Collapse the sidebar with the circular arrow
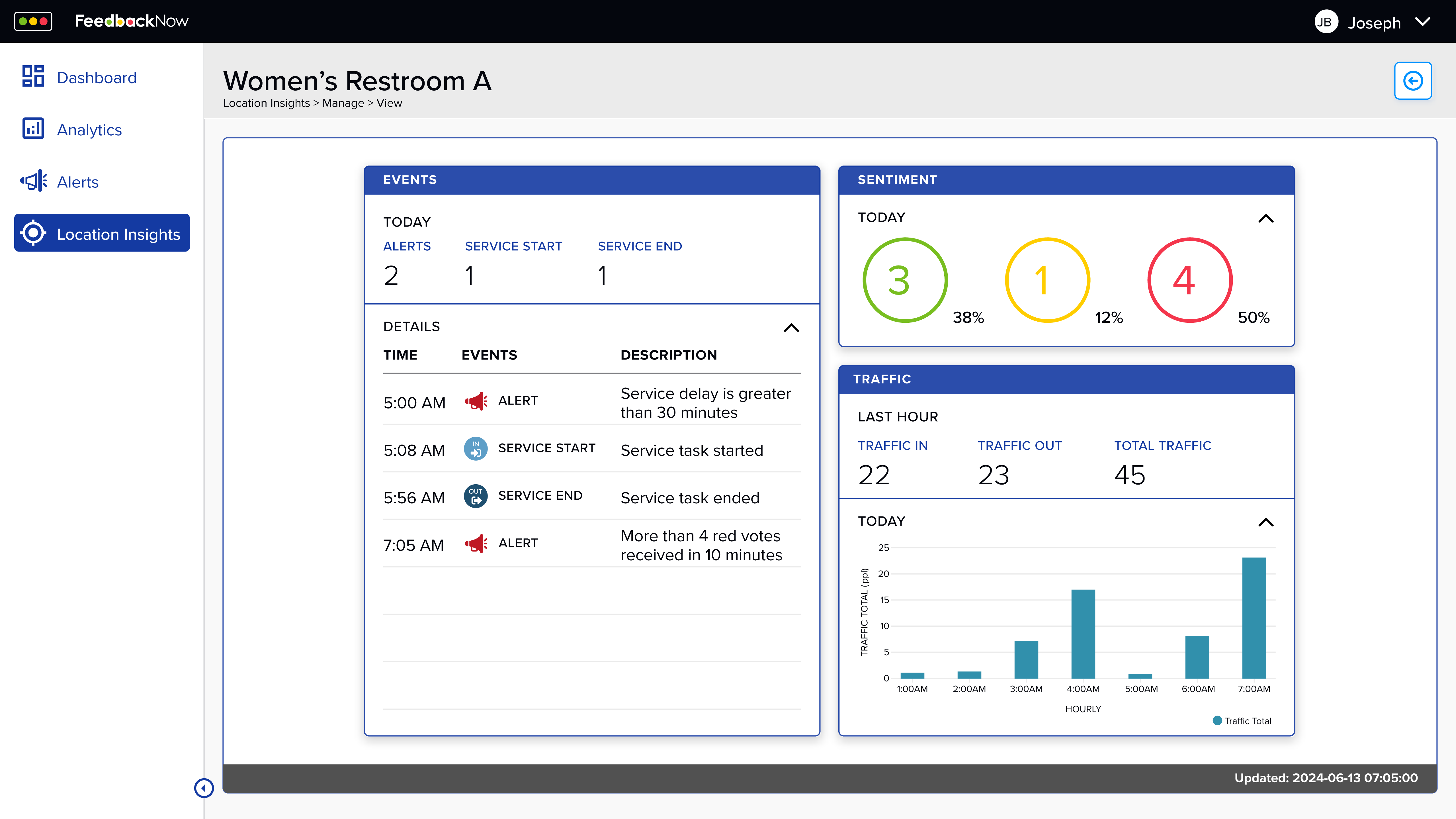This screenshot has height=819, width=1456. [204, 788]
